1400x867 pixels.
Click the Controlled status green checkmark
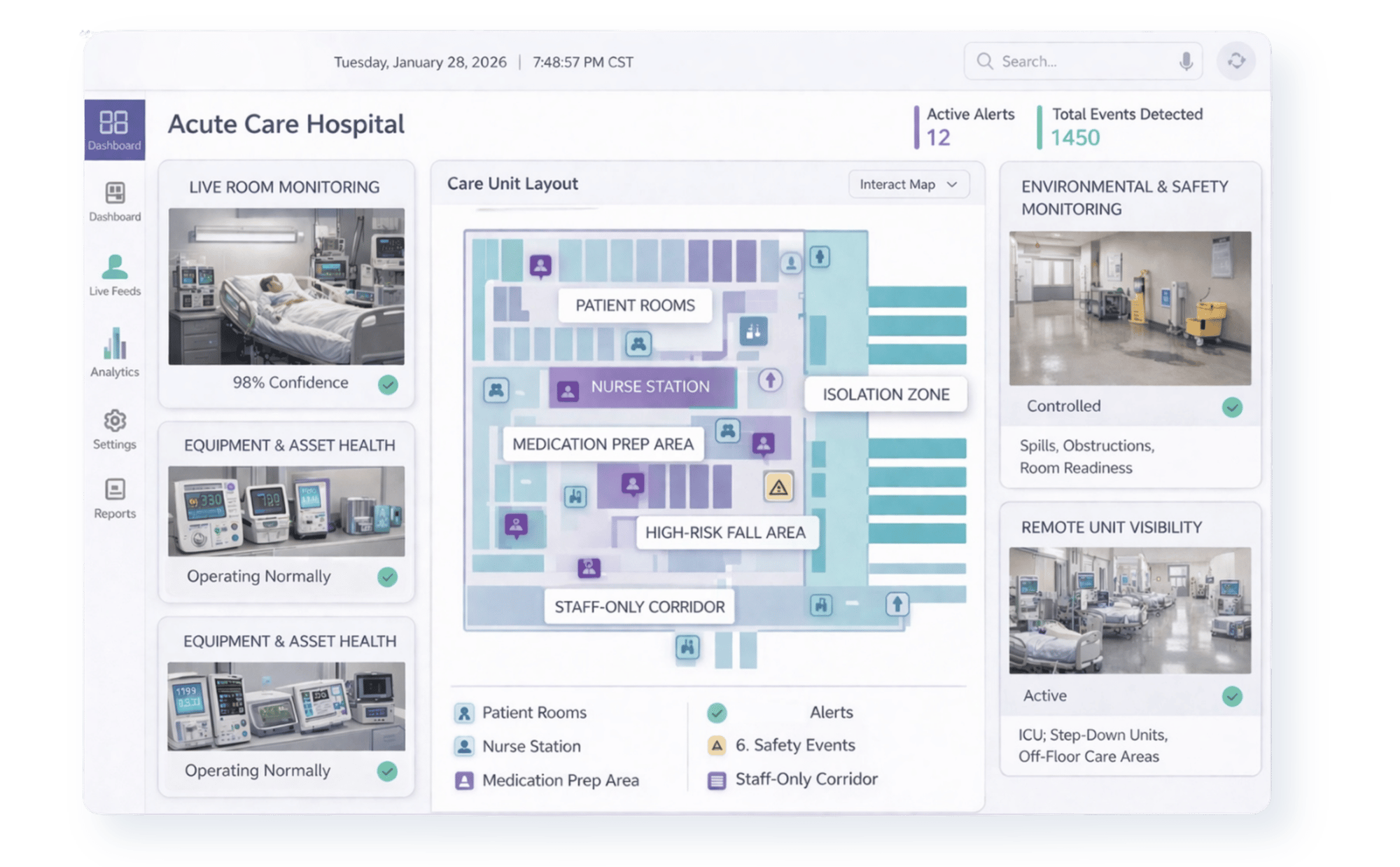(x=1232, y=407)
